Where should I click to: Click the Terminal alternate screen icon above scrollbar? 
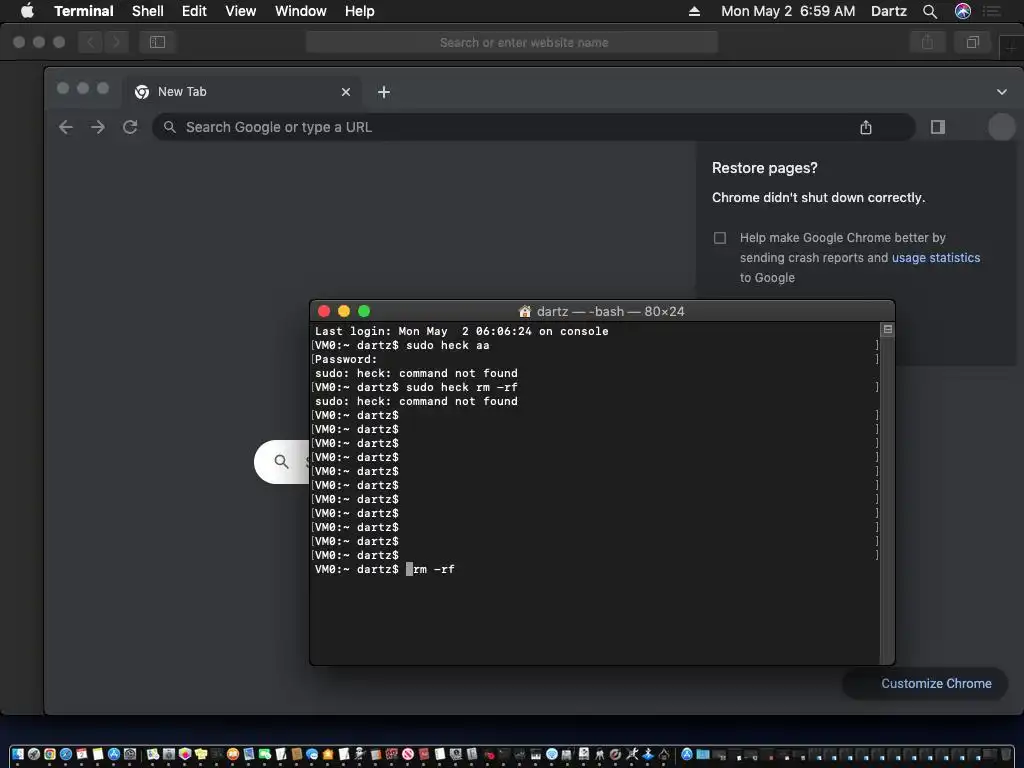pos(888,330)
